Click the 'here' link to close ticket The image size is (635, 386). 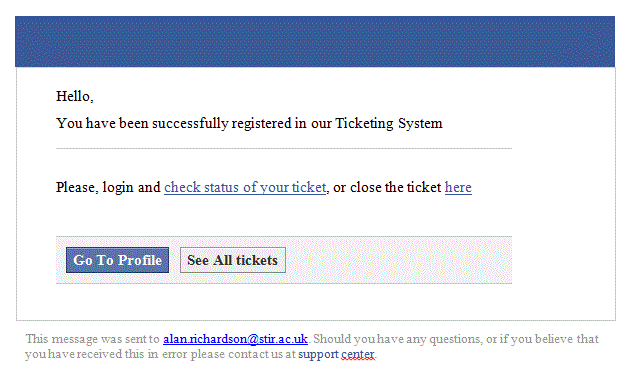tap(458, 188)
